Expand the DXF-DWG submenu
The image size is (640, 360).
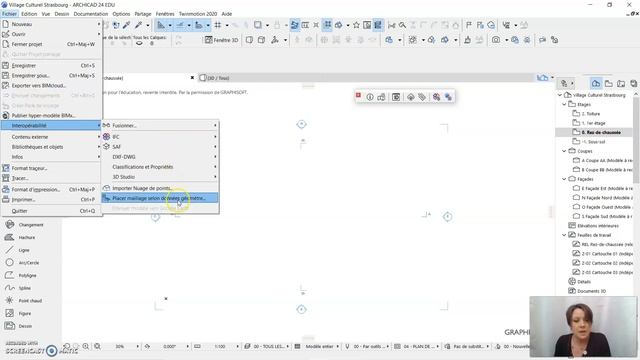coord(160,157)
